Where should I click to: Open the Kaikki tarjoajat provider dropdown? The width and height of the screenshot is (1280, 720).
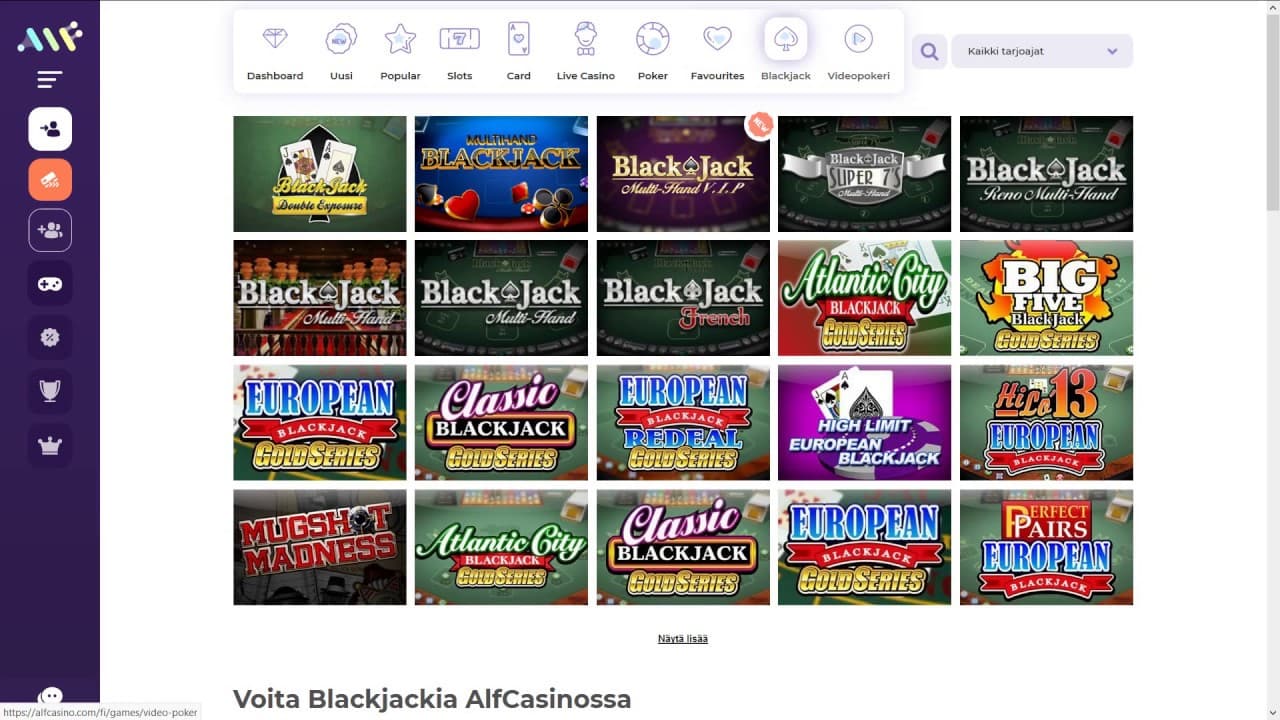coord(1042,51)
